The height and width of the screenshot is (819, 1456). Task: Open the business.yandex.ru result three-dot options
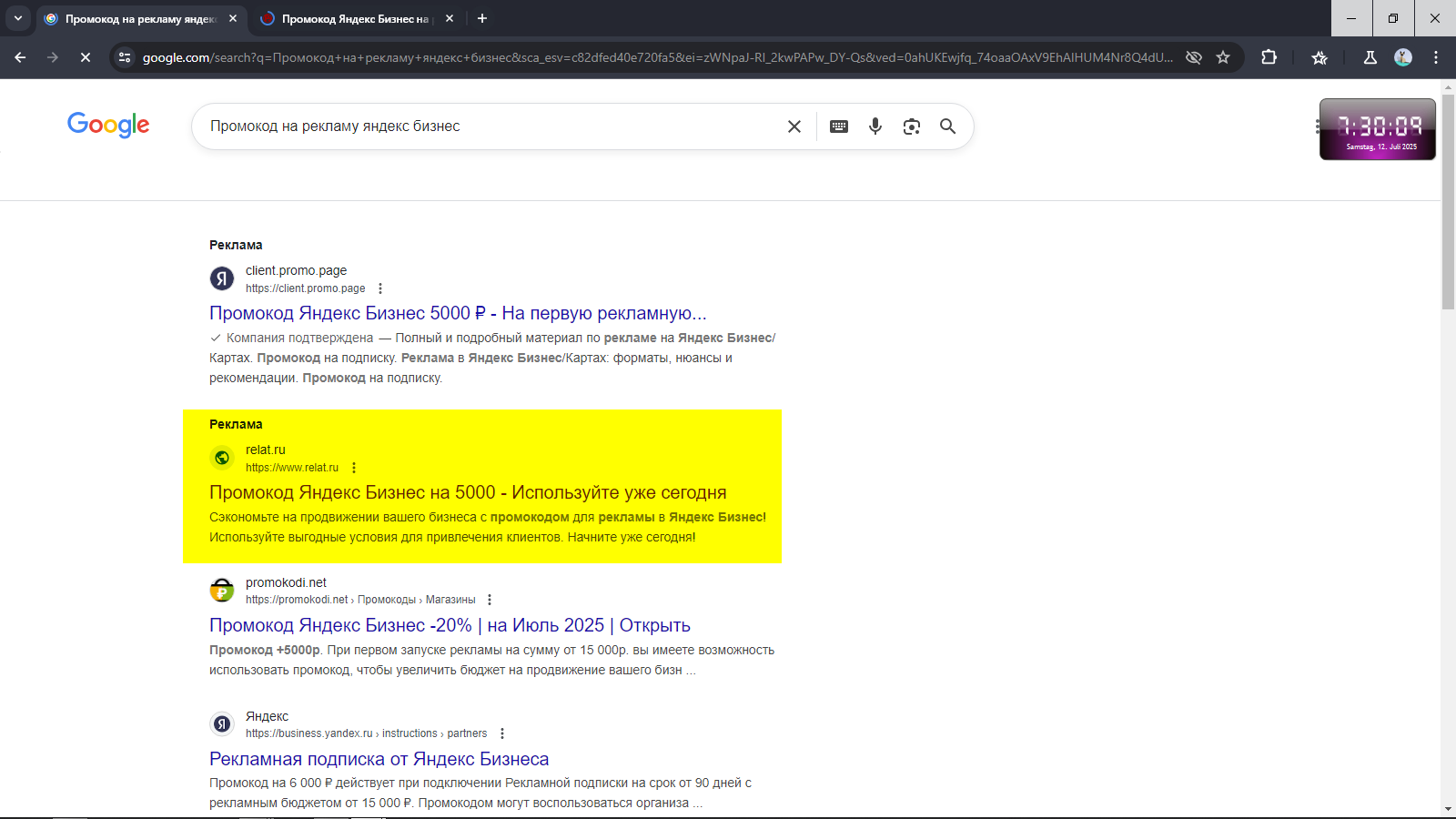pos(502,733)
